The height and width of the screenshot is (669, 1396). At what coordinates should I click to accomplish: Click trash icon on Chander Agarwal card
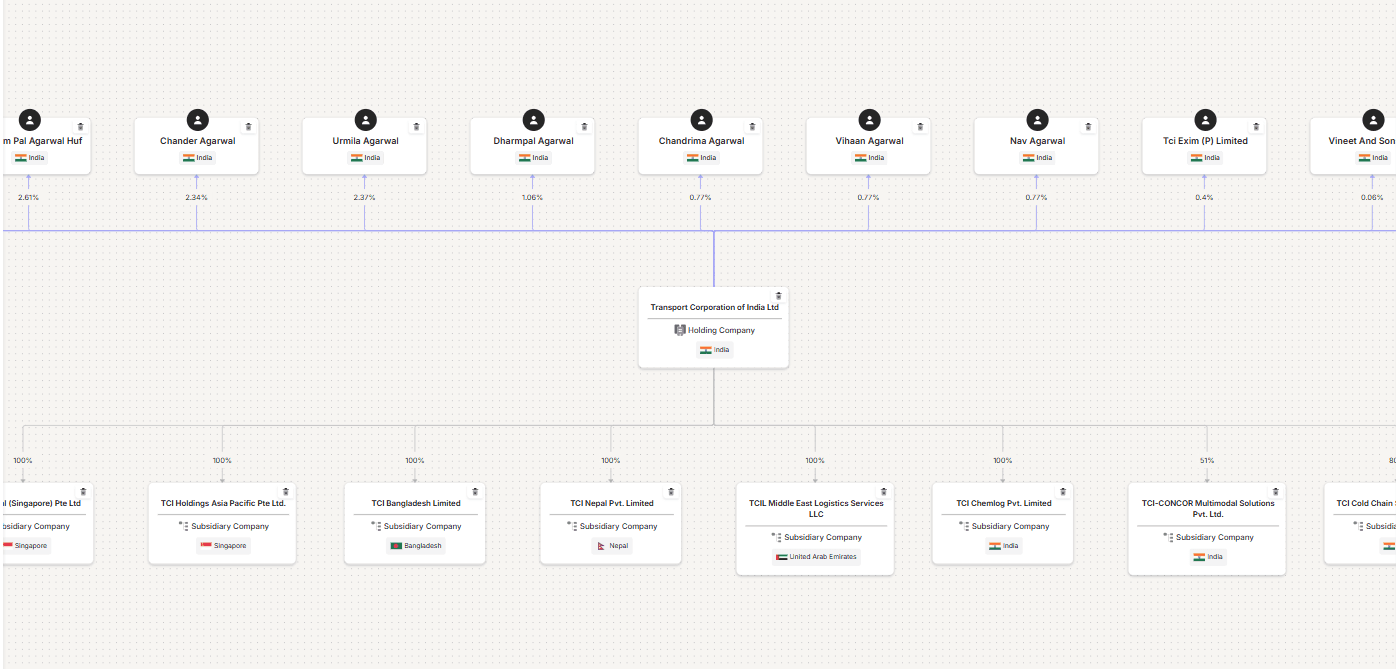[248, 127]
